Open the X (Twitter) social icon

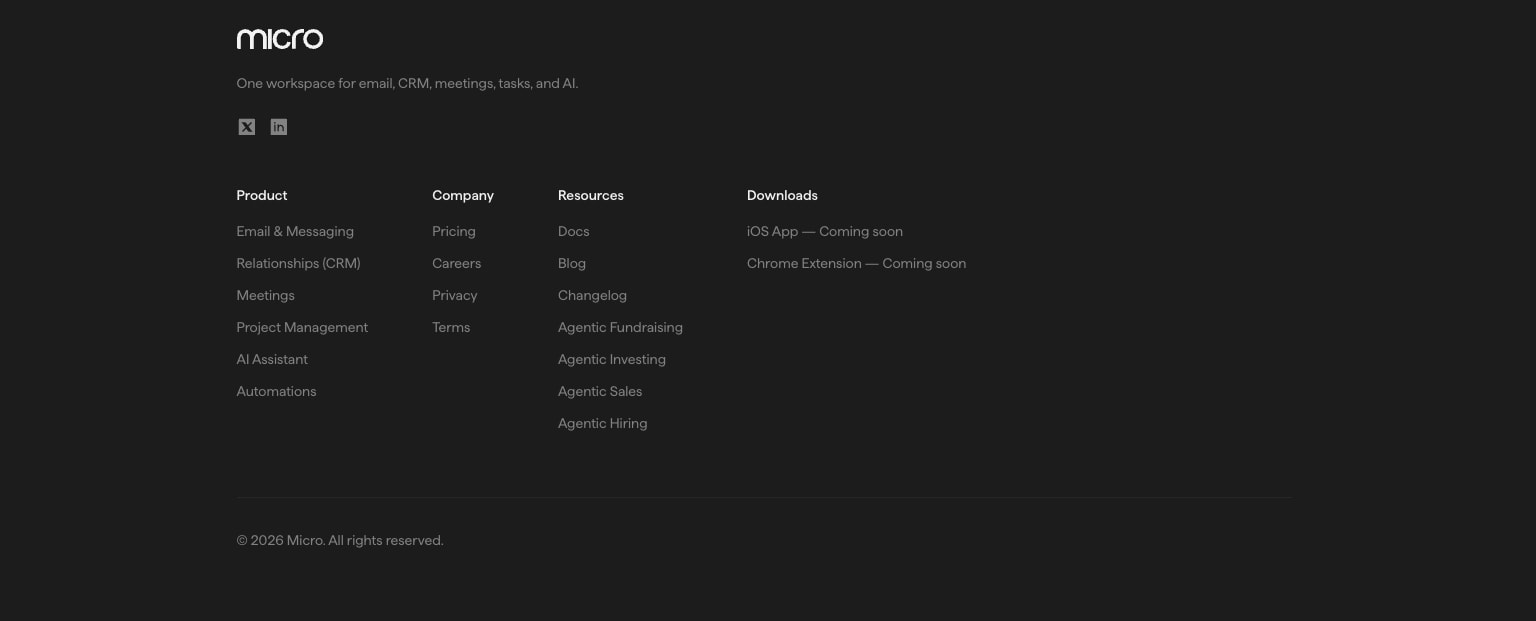coord(247,127)
